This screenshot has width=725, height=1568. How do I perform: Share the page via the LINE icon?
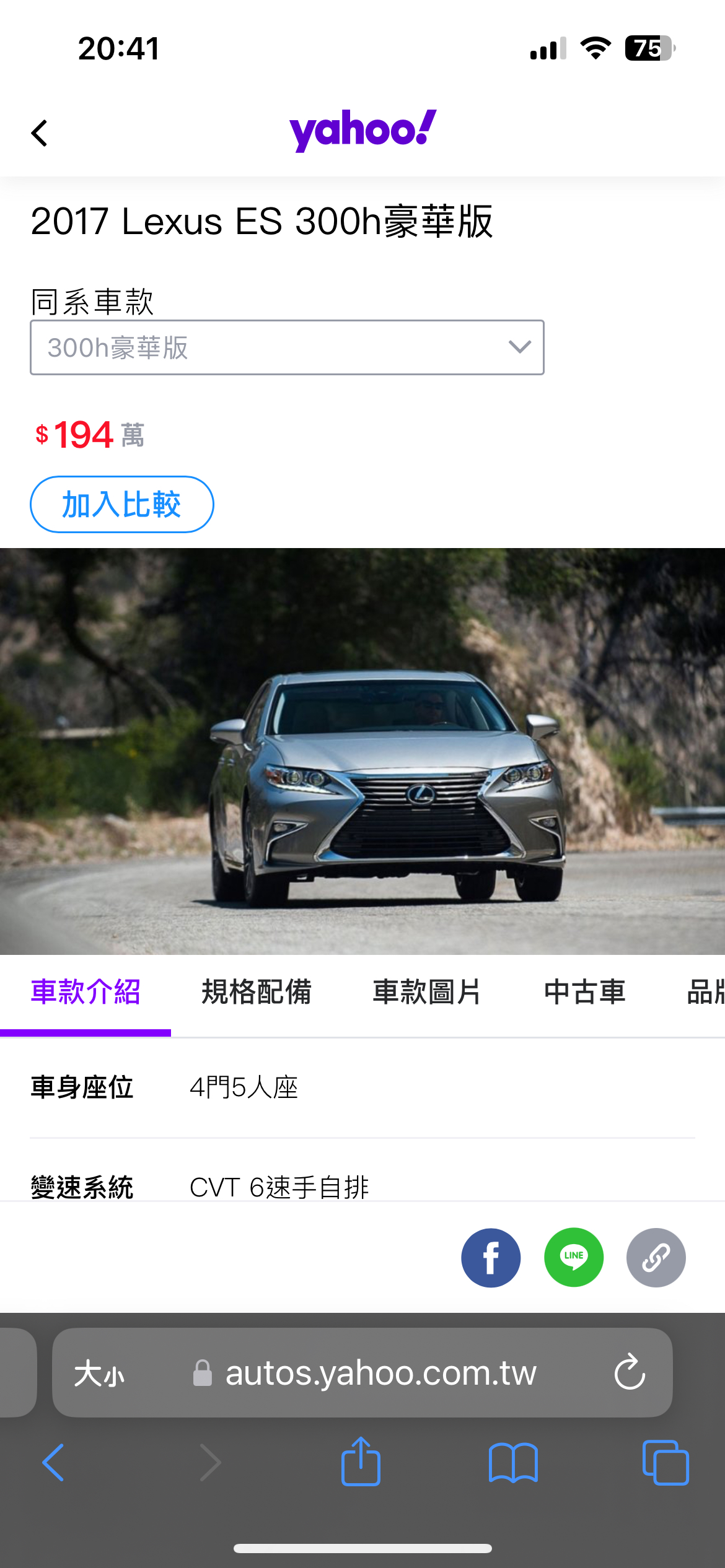574,1258
